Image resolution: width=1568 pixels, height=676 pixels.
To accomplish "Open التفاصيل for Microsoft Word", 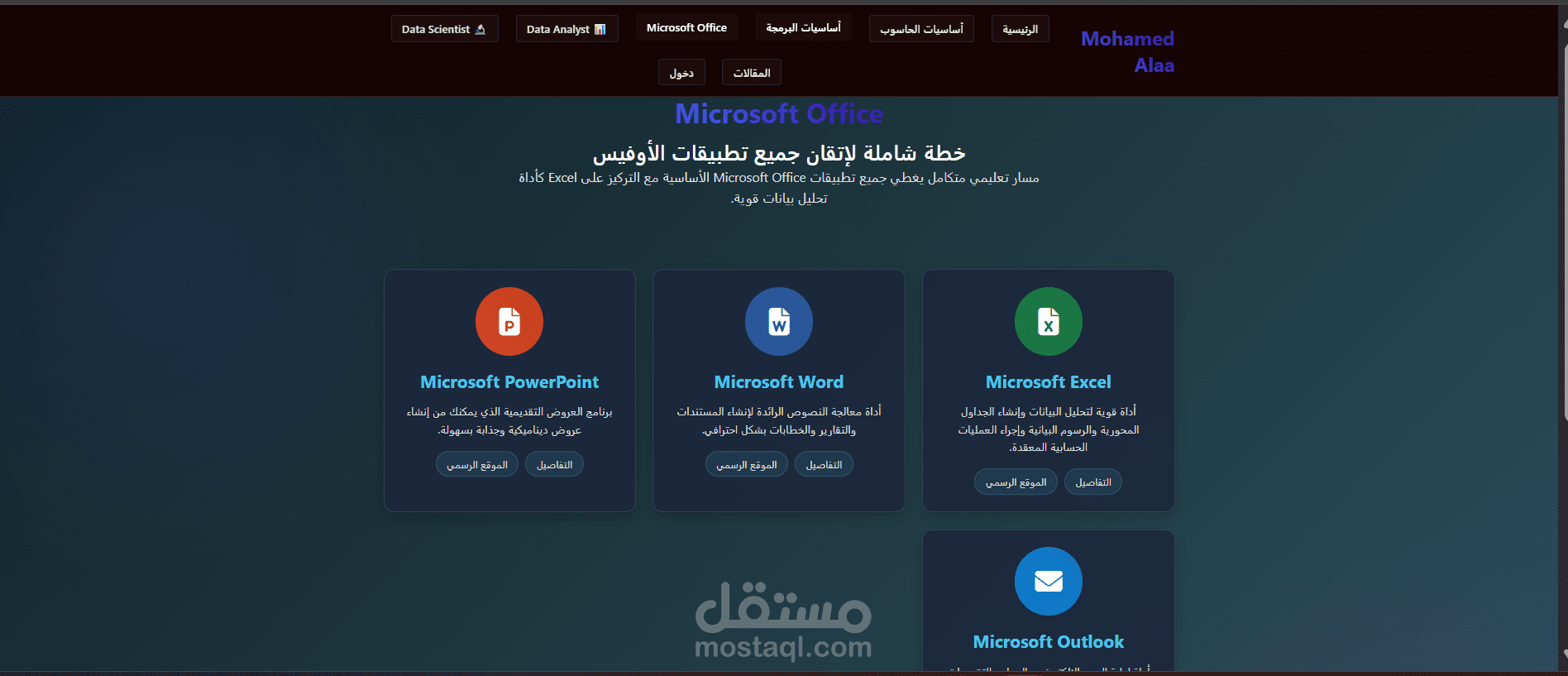I will click(x=824, y=464).
